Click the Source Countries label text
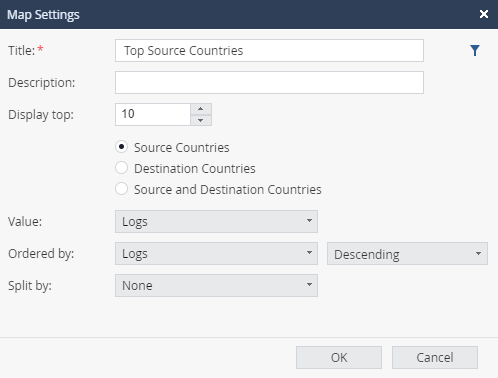This screenshot has width=498, height=378. tap(182, 147)
